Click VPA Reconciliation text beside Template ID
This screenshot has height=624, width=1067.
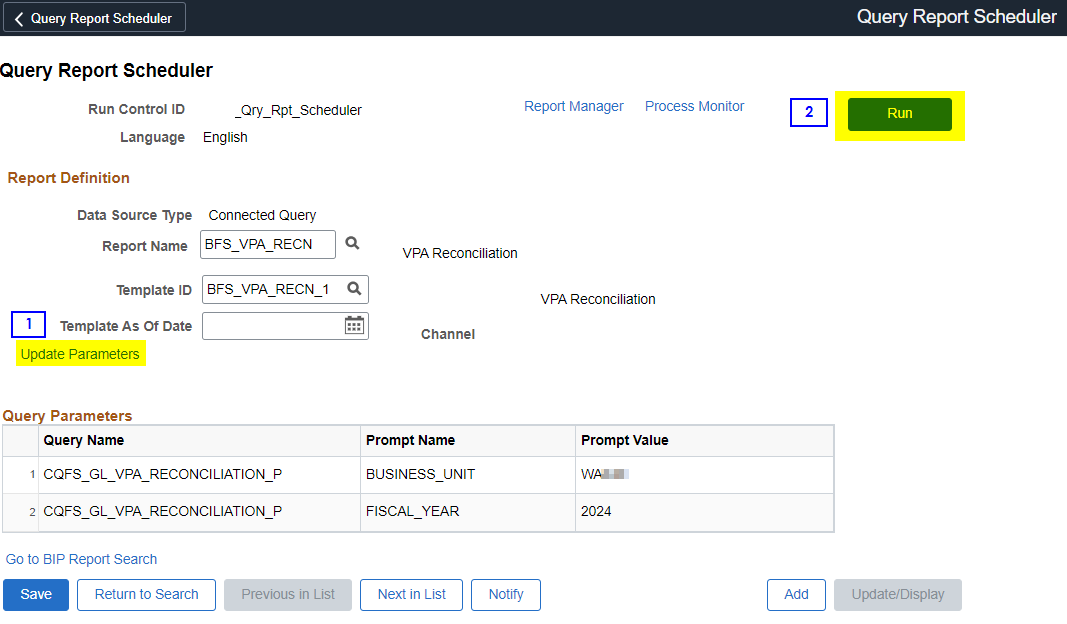[x=598, y=299]
